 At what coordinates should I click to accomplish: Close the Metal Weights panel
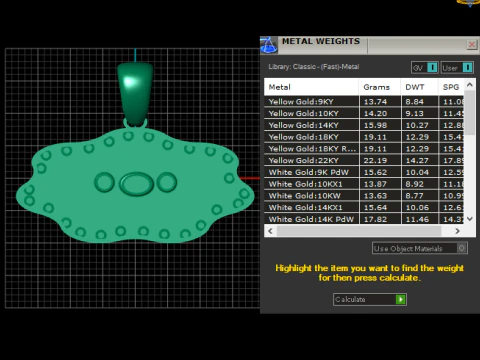(472, 44)
